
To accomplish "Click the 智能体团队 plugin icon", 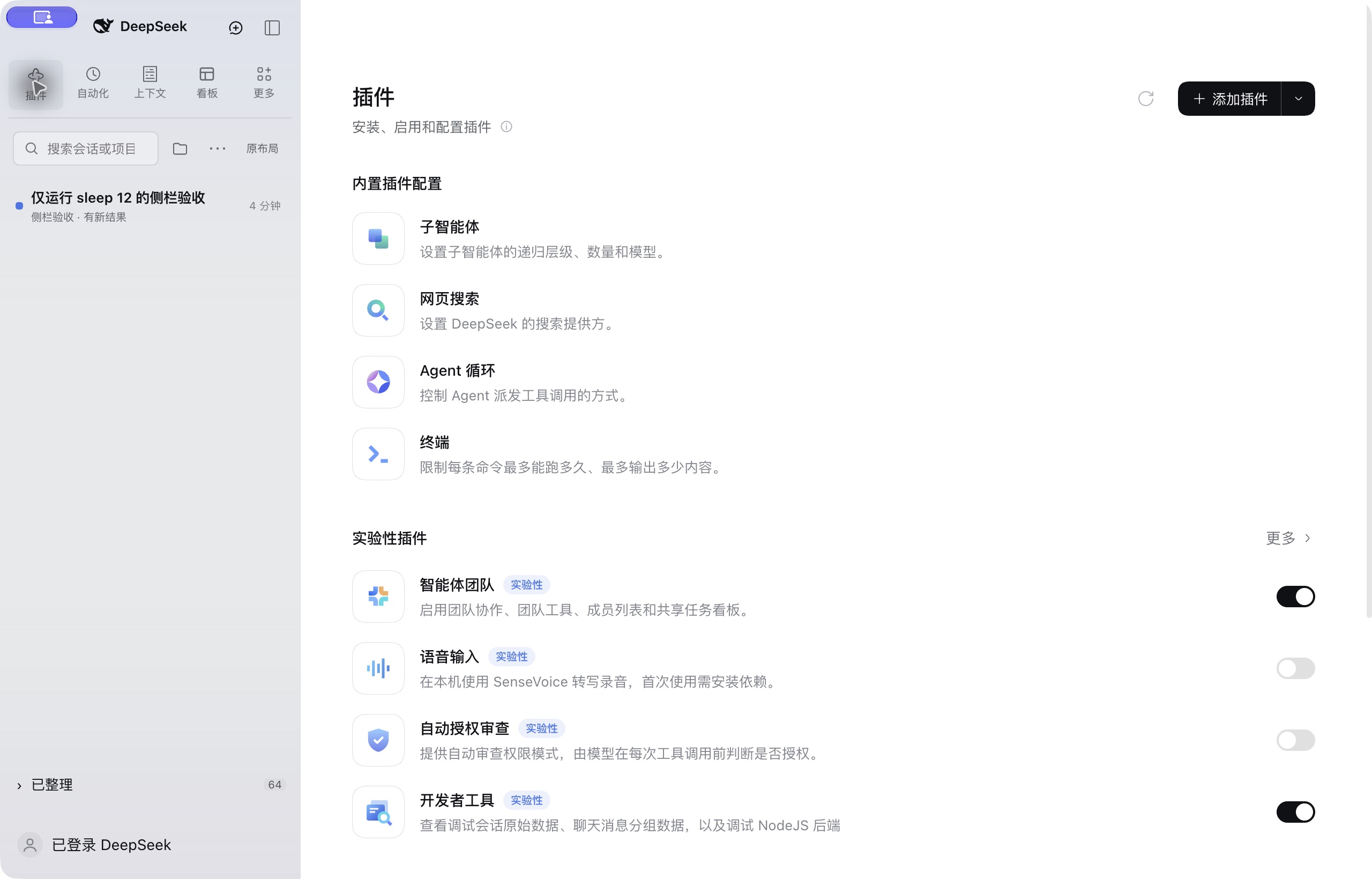I will point(378,597).
